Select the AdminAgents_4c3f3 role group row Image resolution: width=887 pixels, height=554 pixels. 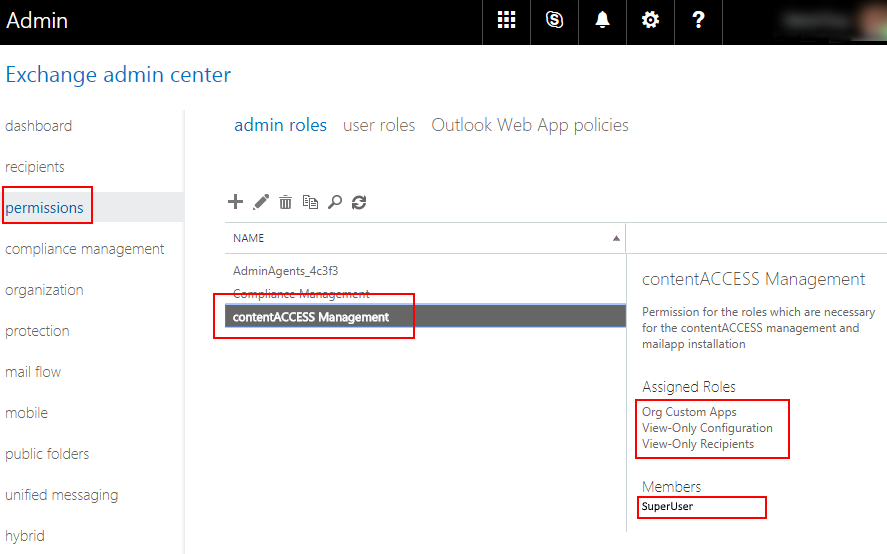(x=425, y=271)
